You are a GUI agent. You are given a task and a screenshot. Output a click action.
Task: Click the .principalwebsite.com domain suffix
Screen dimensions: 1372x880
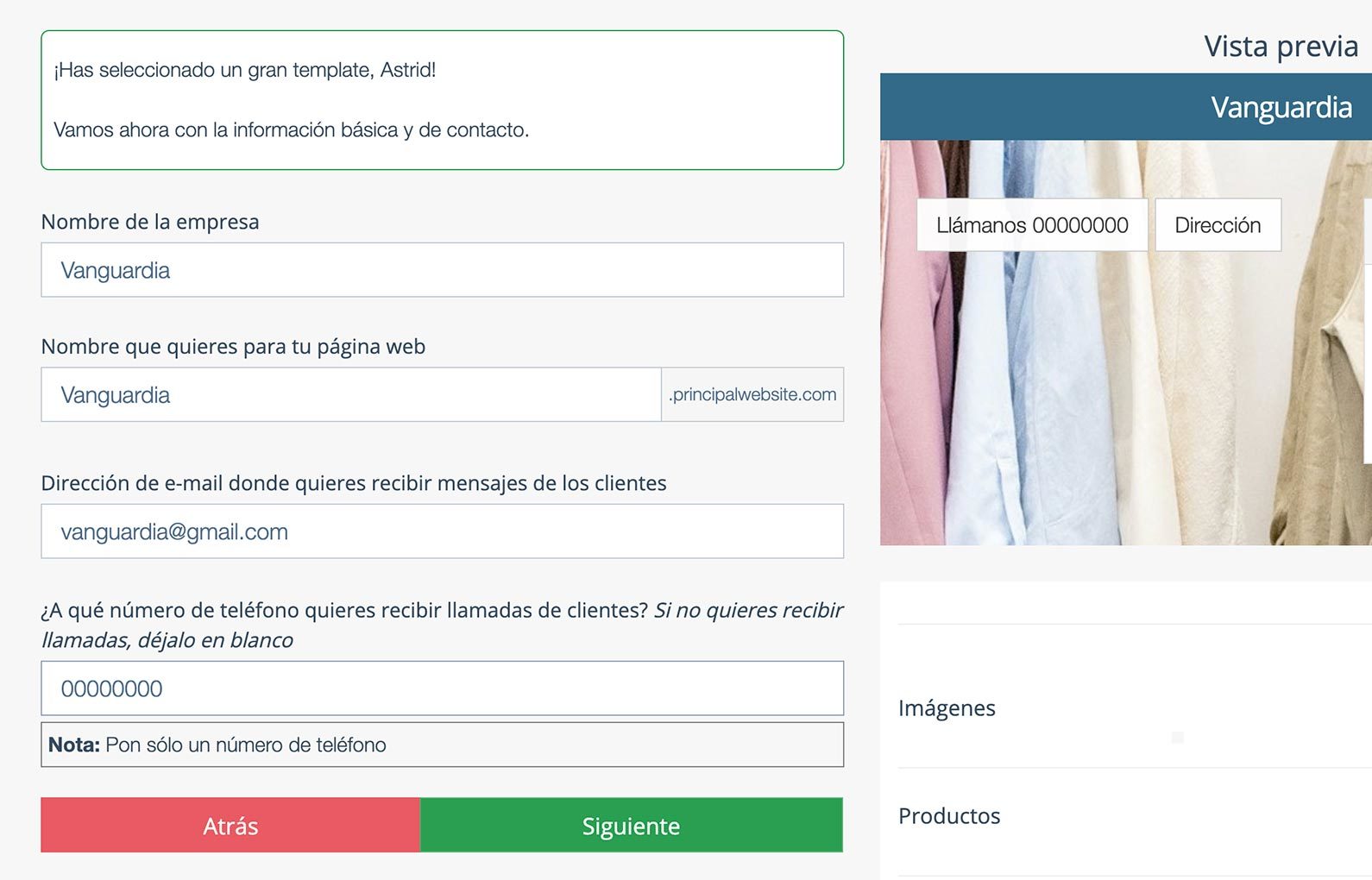coord(752,395)
